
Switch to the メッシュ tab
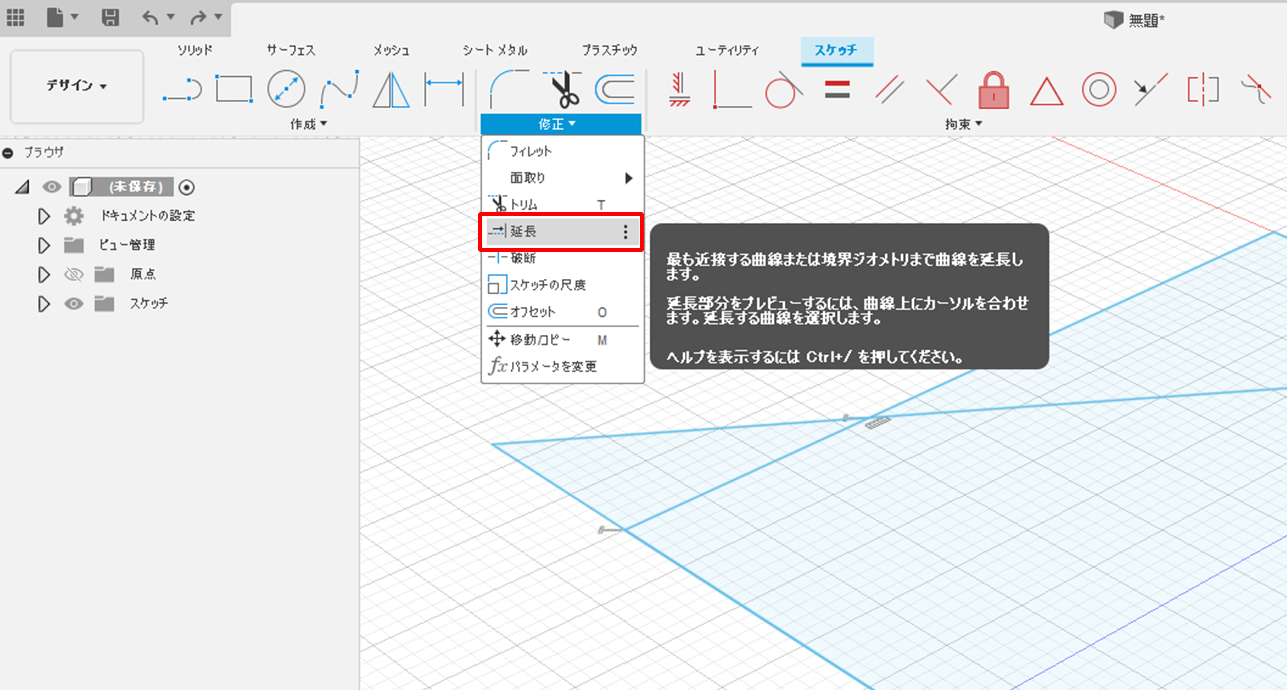(390, 50)
